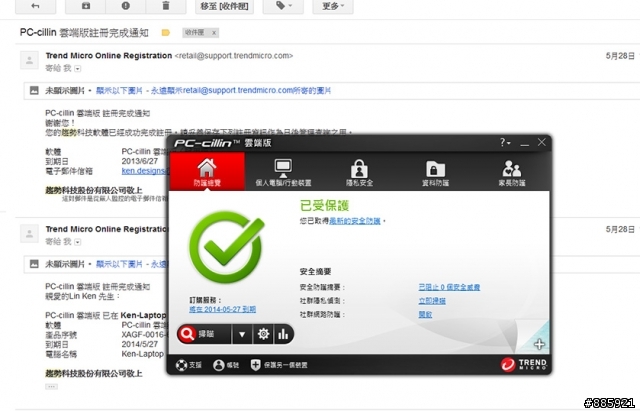This screenshot has width=640, height=411.
Task: Click the plus page-curl corner icon
Action: click(539, 344)
